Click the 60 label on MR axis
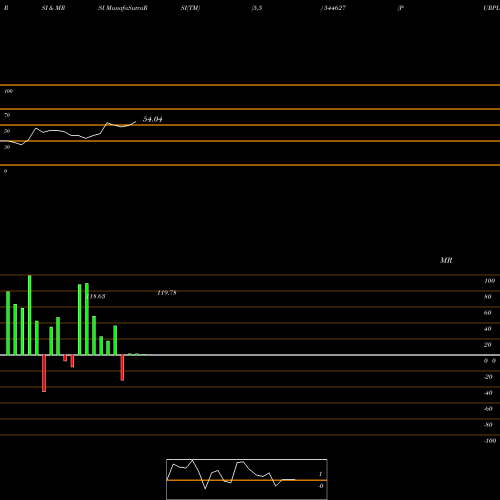The width and height of the screenshot is (500, 500). tap(488, 313)
